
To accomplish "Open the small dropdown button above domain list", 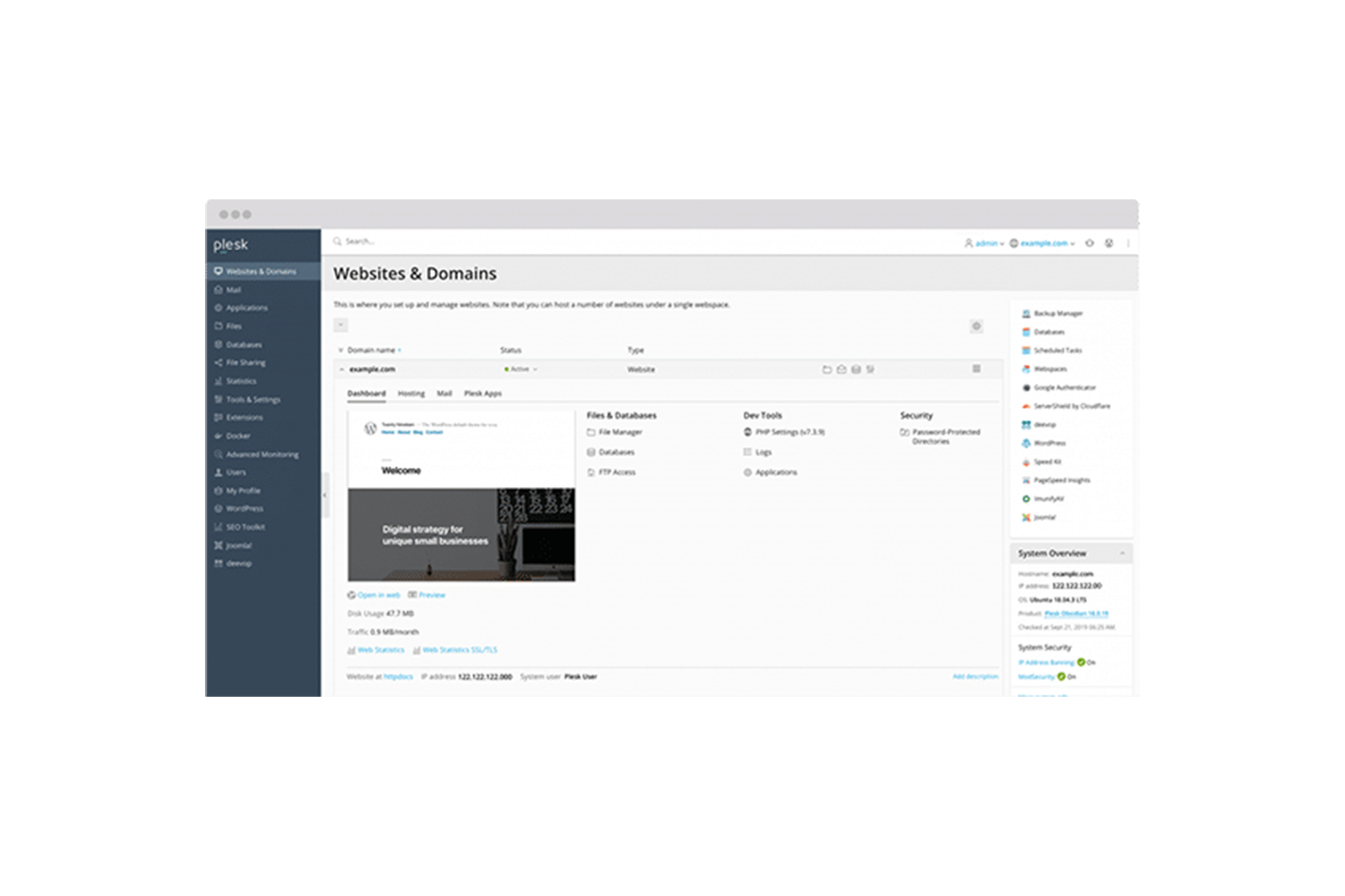I will pos(341,325).
